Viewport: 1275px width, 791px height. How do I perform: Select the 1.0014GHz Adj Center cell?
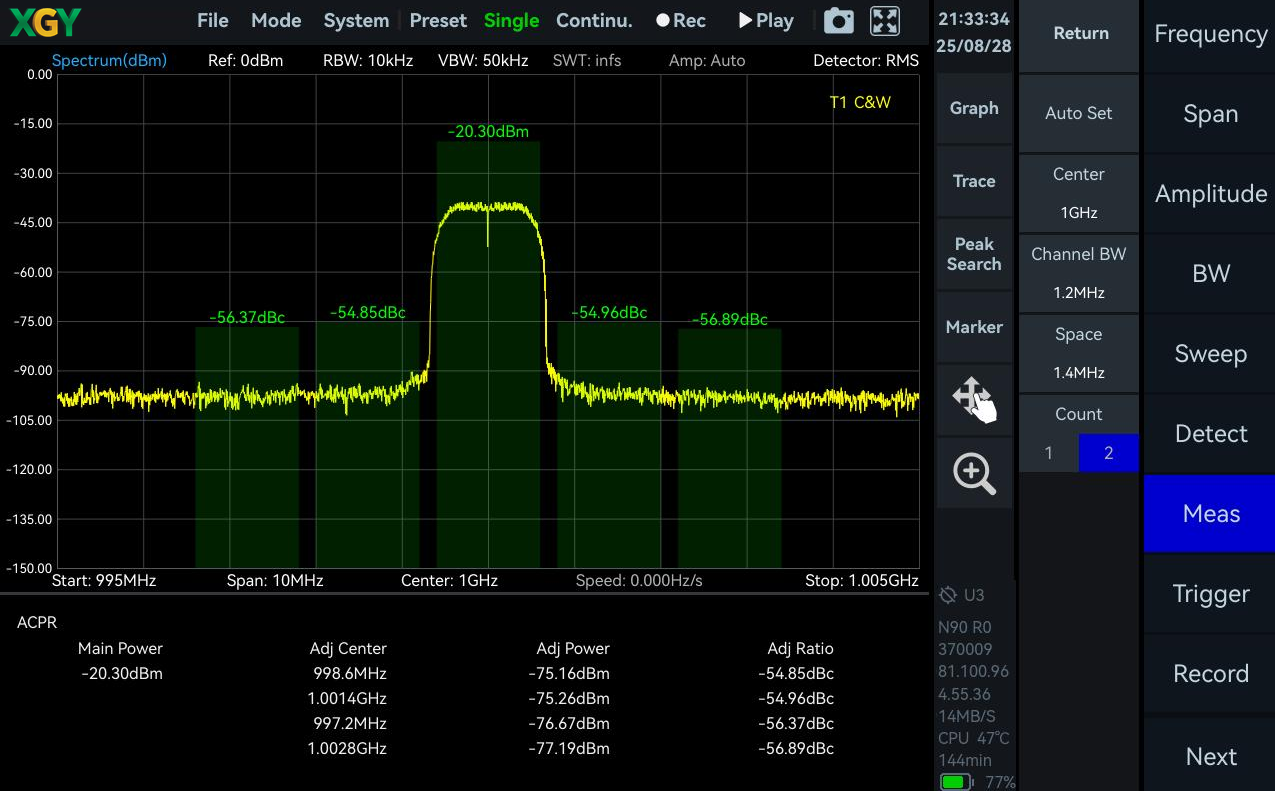(x=347, y=698)
